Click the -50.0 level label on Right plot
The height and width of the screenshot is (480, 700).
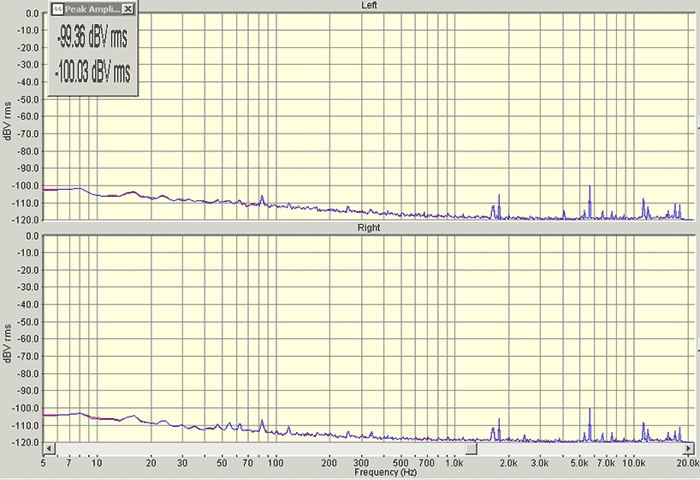pos(29,322)
